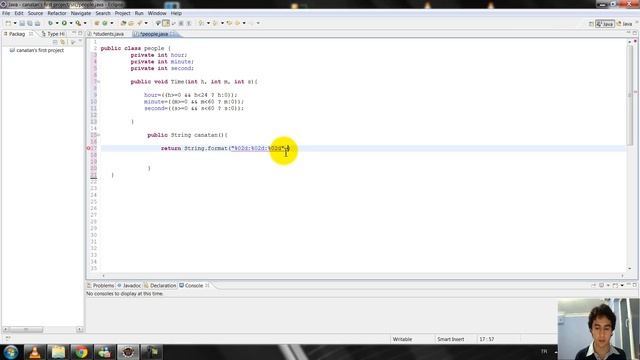Image resolution: width=640 pixels, height=360 pixels.
Task: Open the Source menu
Action: [35, 13]
